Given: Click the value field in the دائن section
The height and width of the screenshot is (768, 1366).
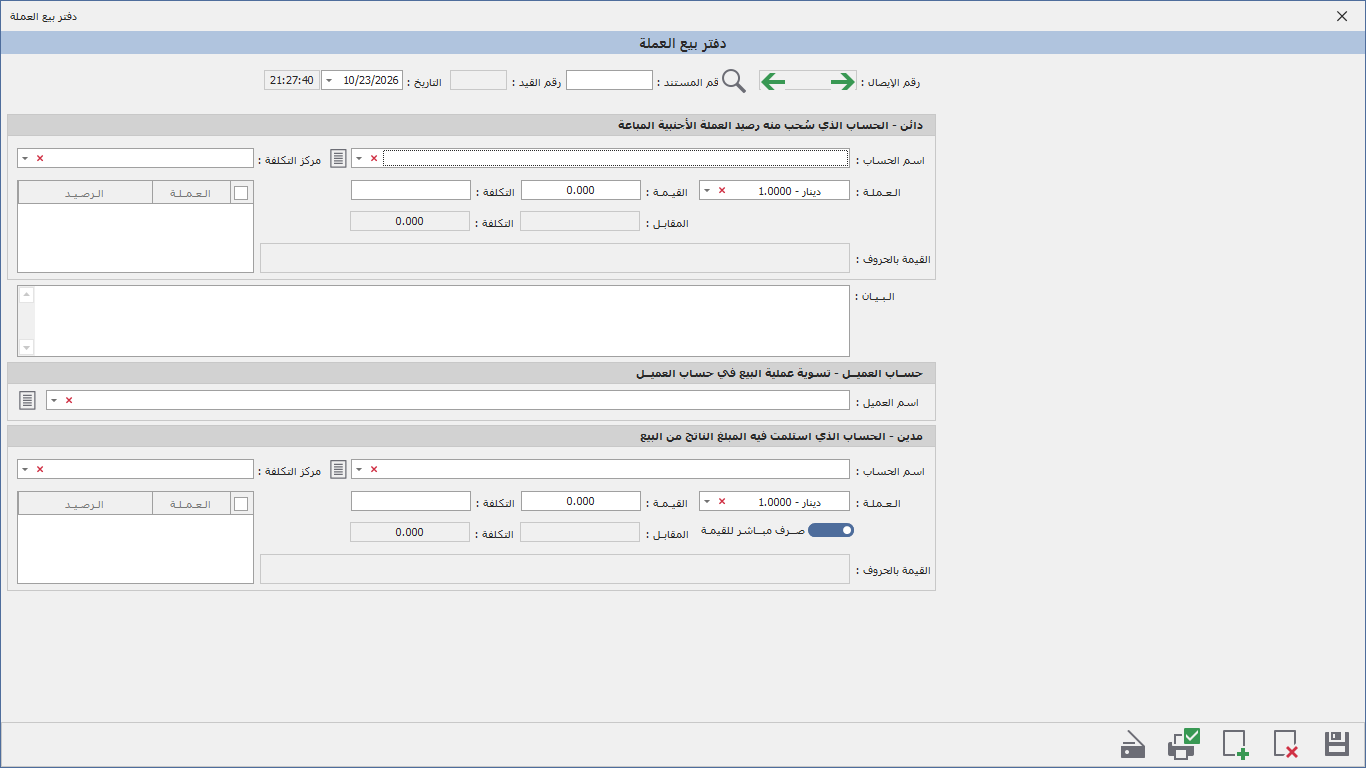Looking at the screenshot, I should click(x=581, y=190).
